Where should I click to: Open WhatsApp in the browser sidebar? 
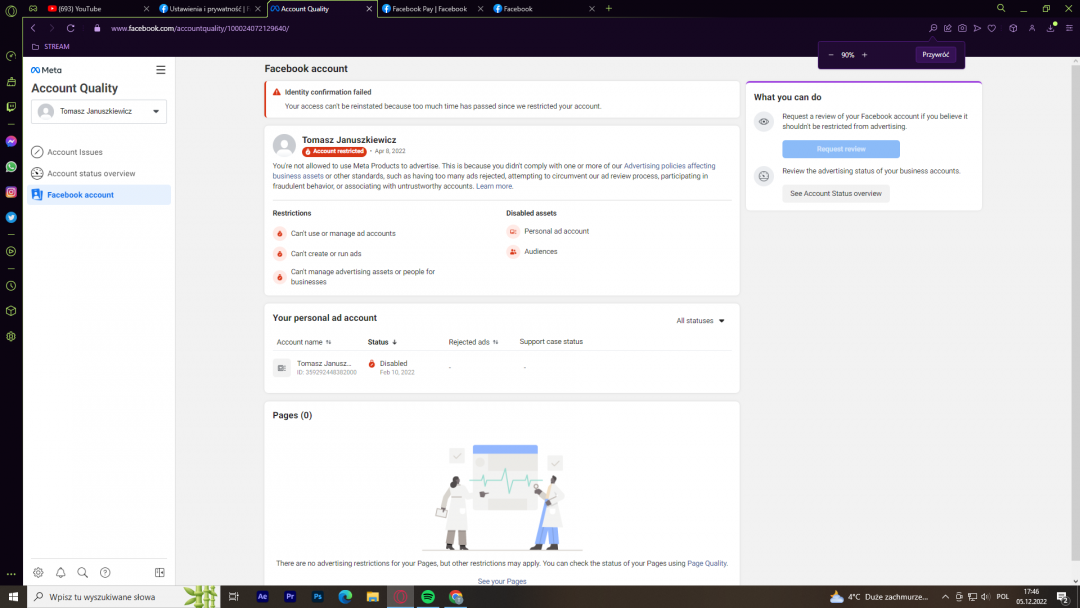11,167
